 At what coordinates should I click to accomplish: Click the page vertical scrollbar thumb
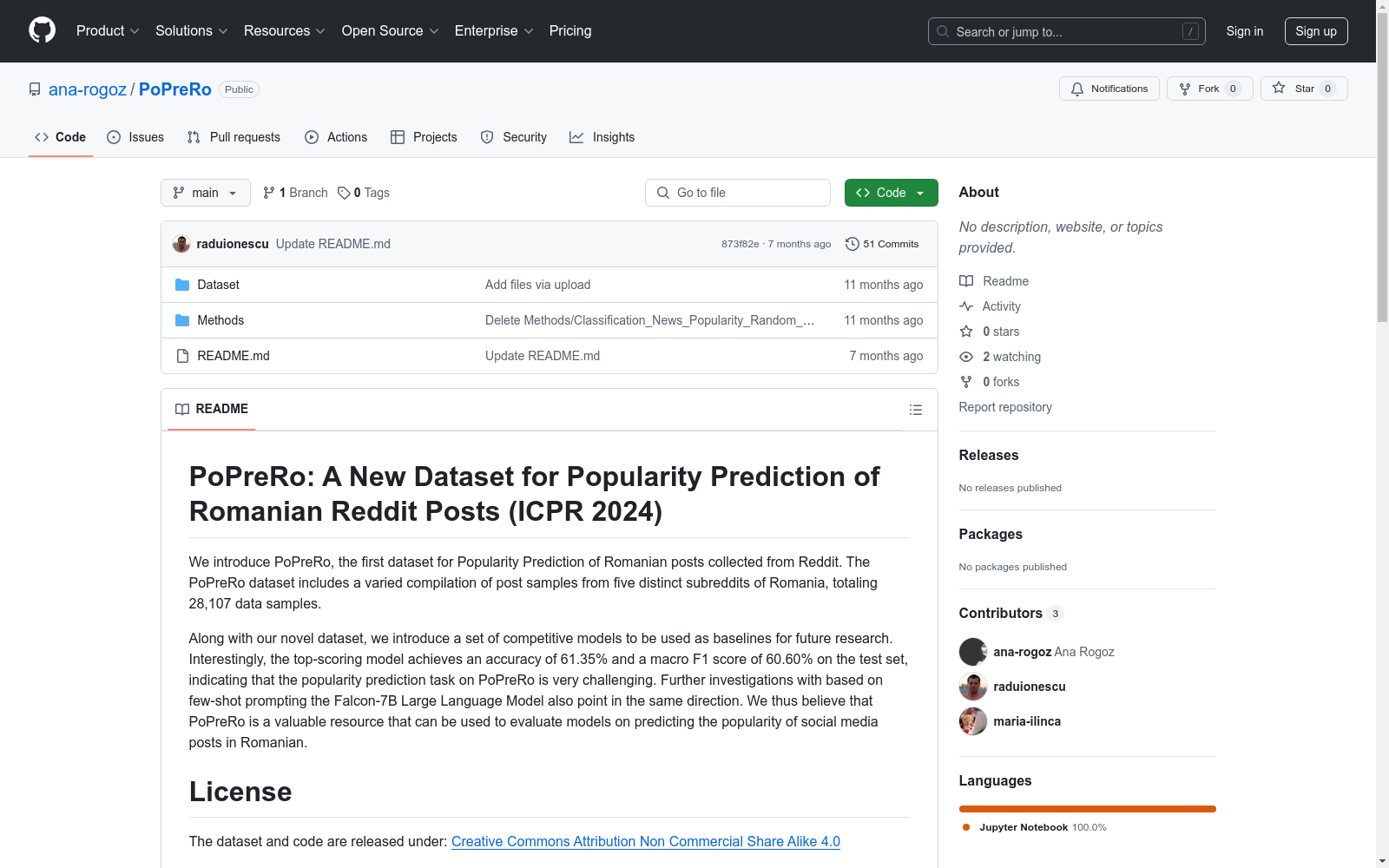1383,169
